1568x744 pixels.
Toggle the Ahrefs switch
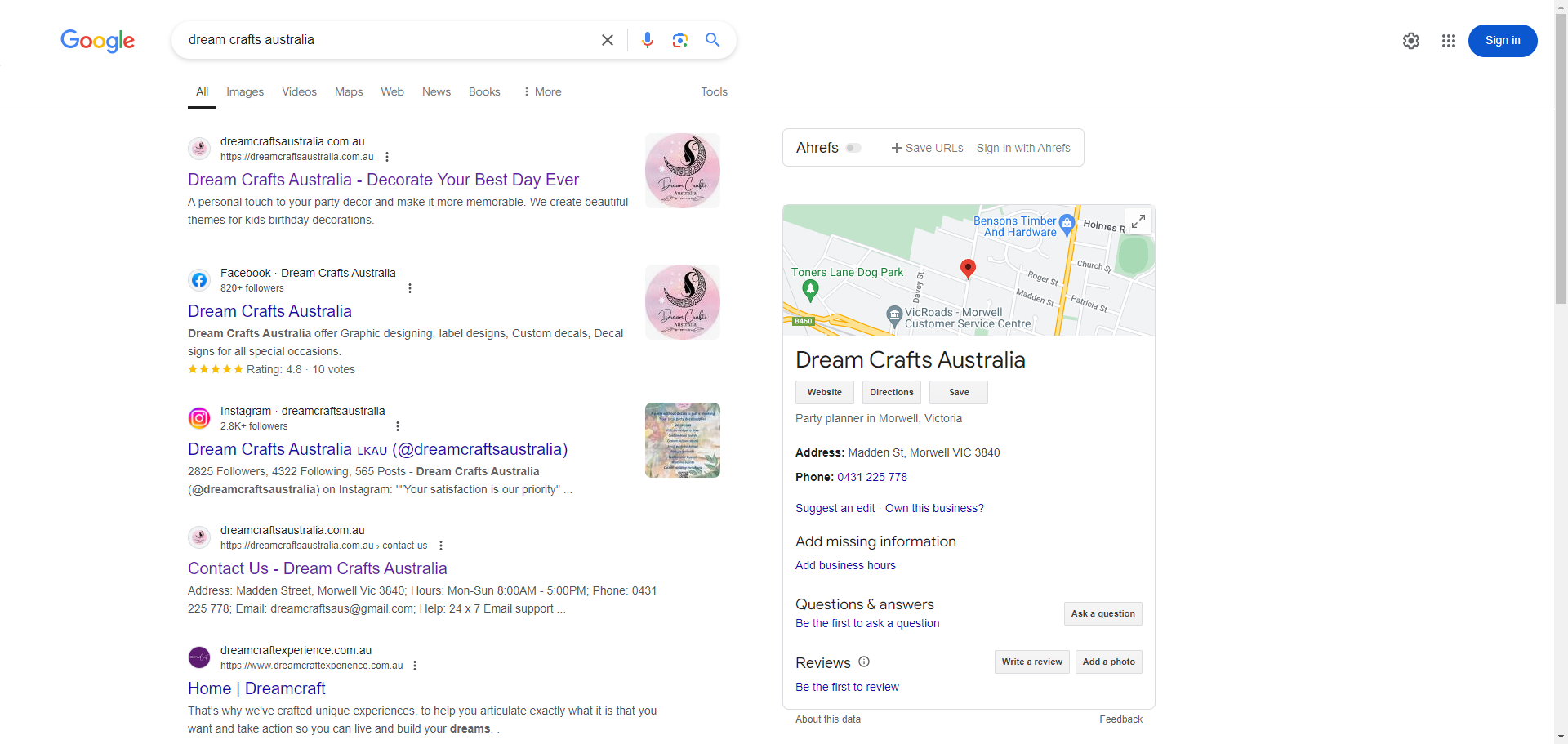pyautogui.click(x=853, y=148)
